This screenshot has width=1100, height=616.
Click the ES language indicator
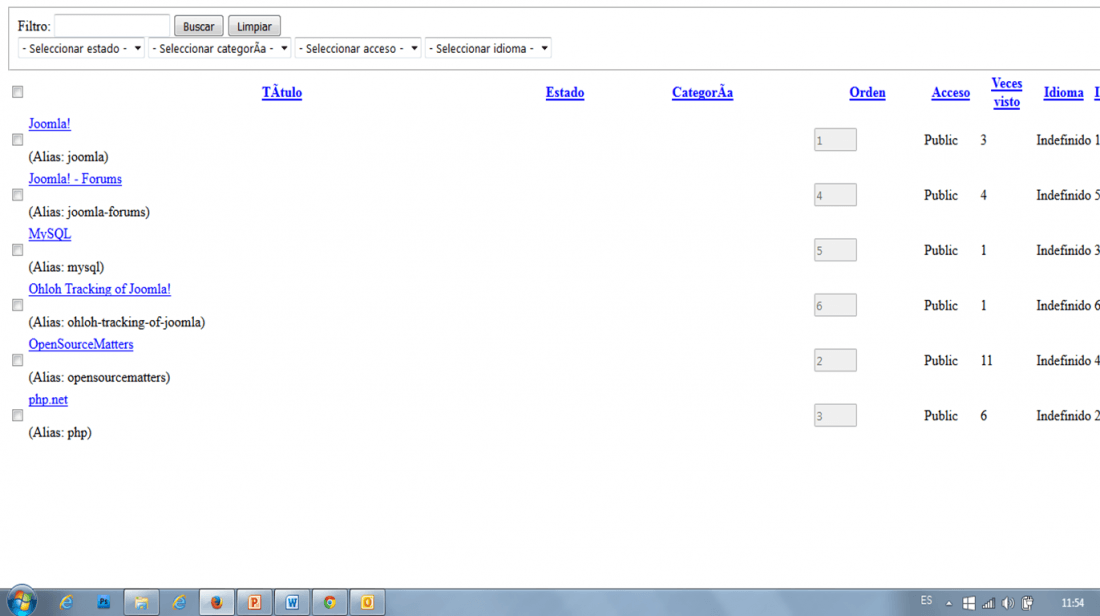click(x=926, y=601)
